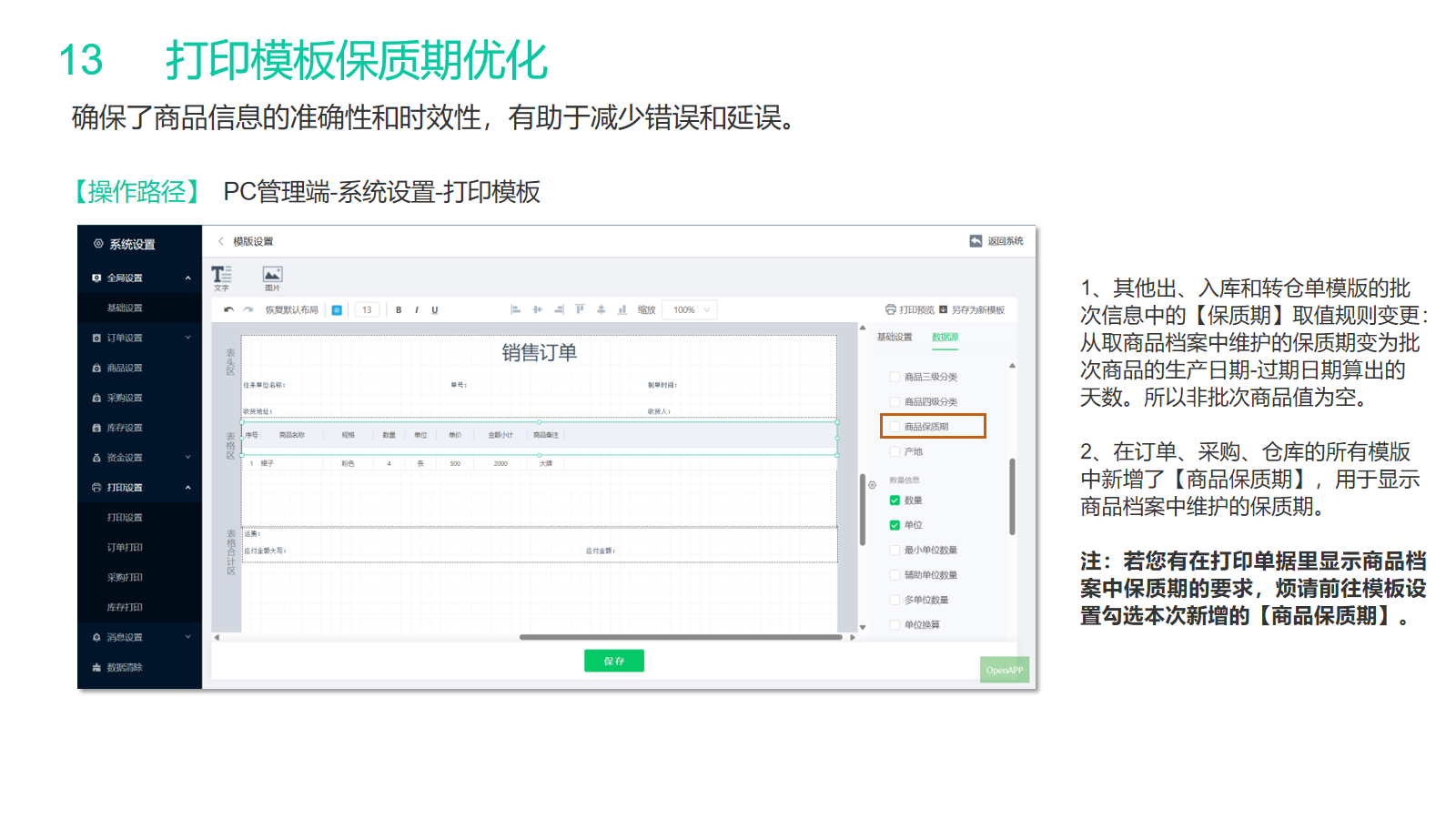Select the 销售订单 title on the canvas
This screenshot has height=819, width=1456.
tap(540, 353)
